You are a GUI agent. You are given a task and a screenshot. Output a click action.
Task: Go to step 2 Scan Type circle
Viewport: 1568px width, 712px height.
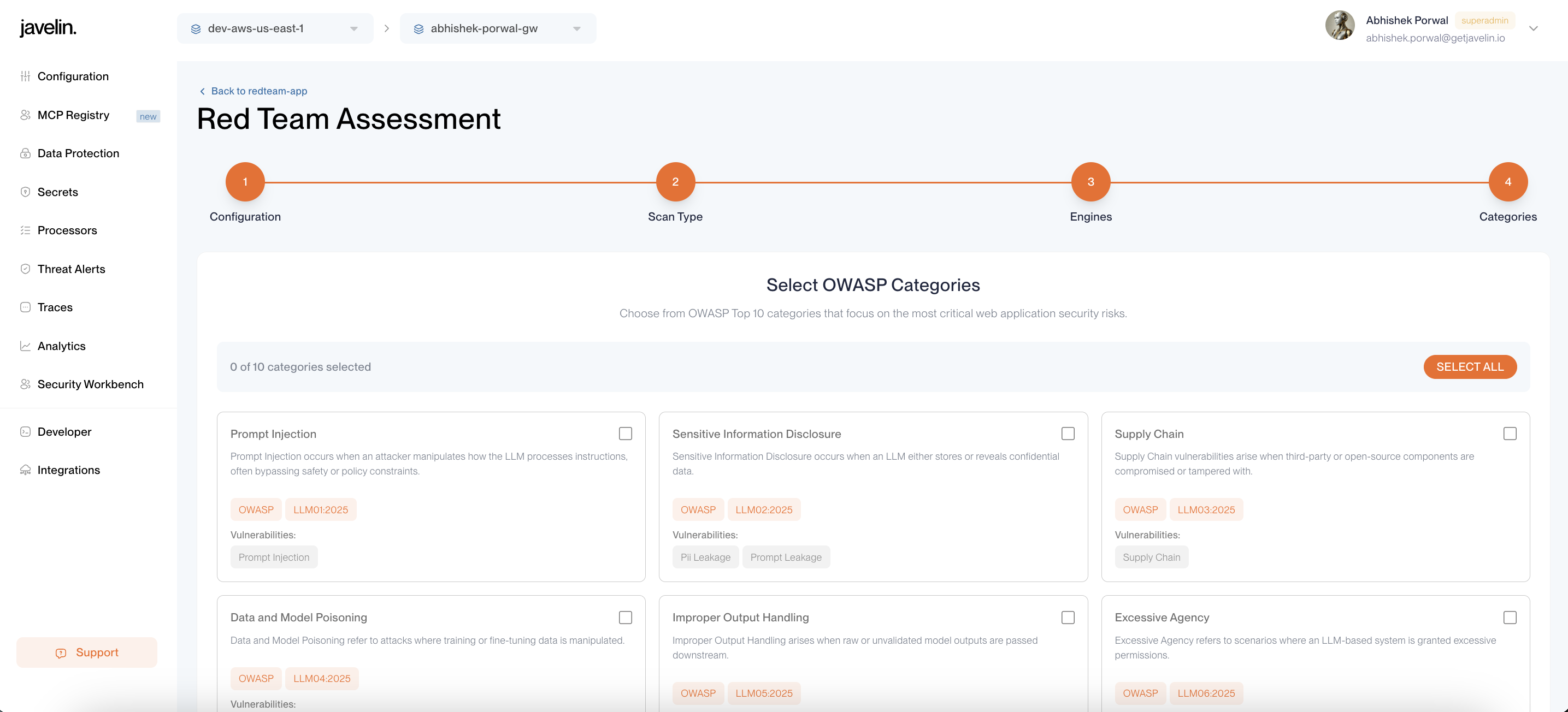675,181
